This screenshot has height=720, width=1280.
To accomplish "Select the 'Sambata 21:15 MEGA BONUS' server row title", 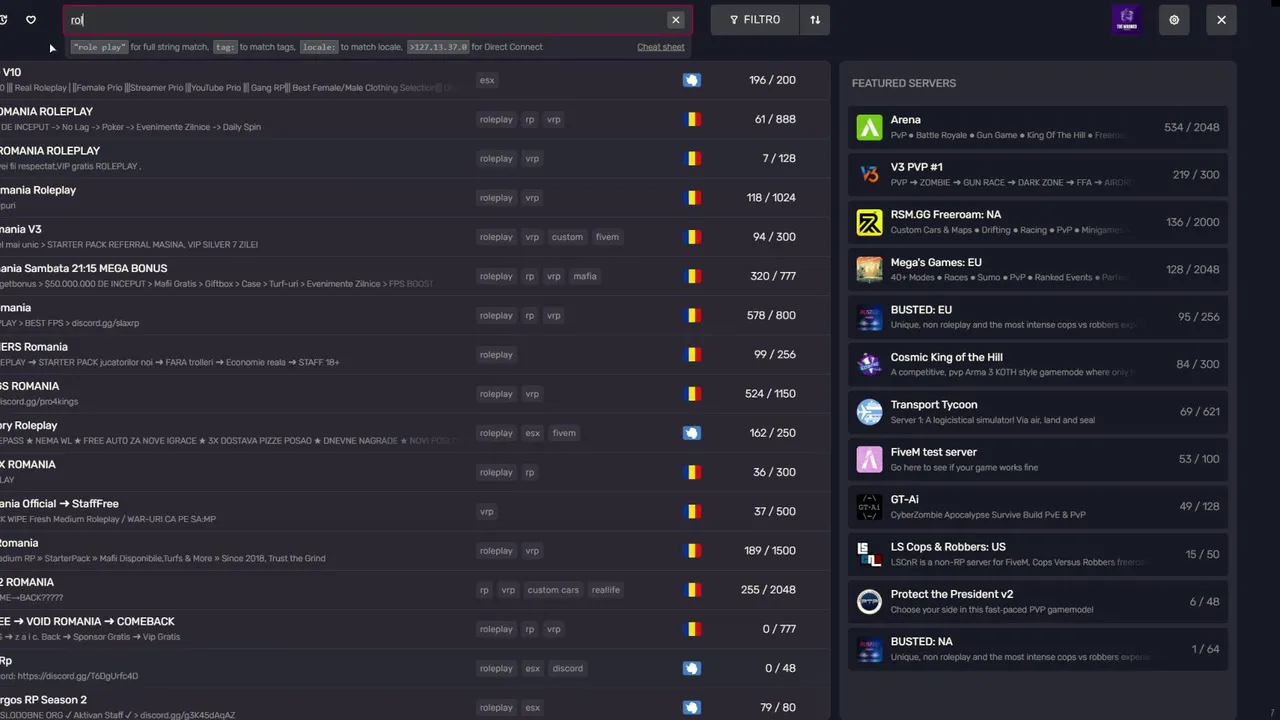I will 84,268.
